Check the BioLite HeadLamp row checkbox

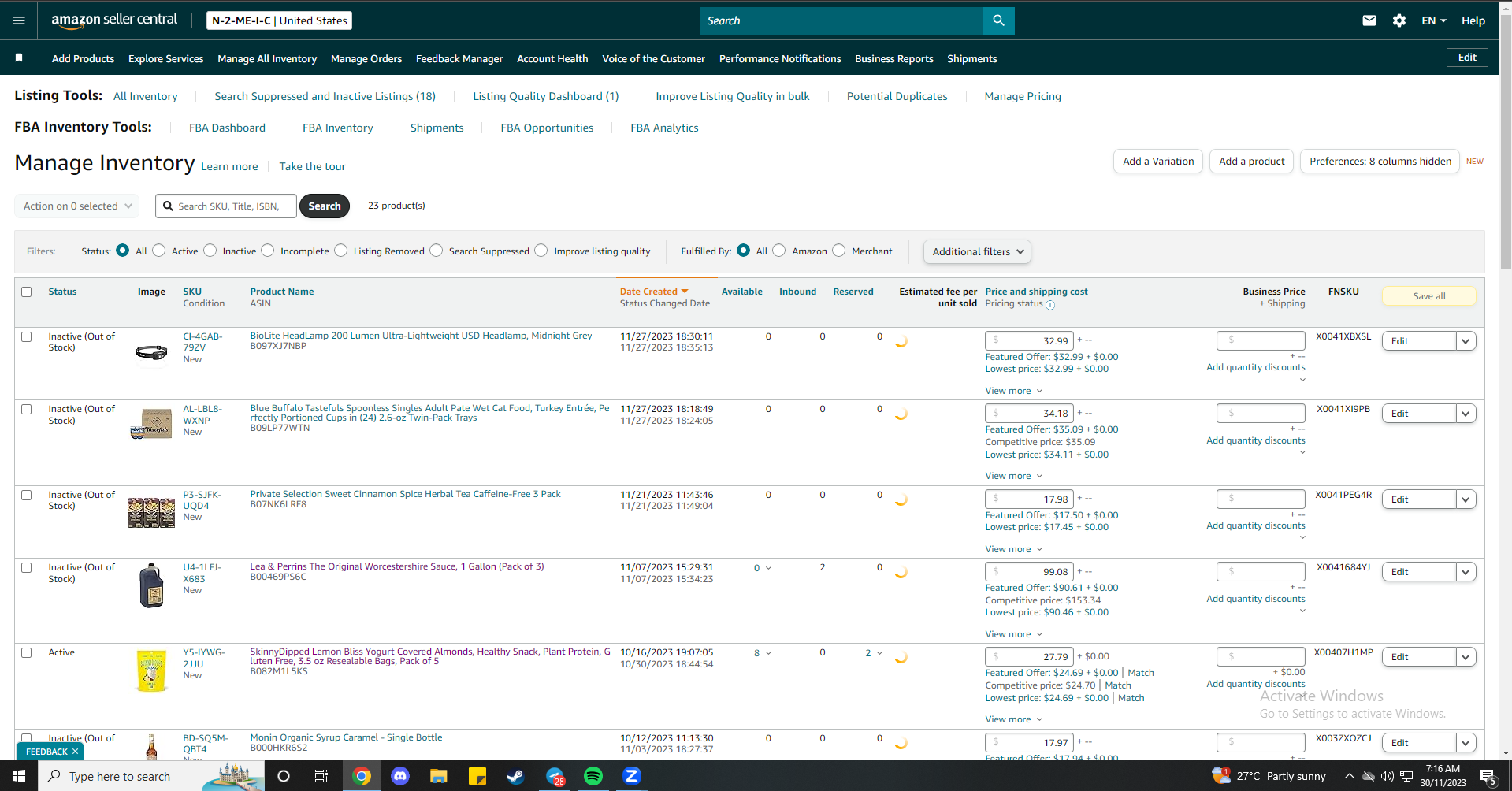(27, 336)
